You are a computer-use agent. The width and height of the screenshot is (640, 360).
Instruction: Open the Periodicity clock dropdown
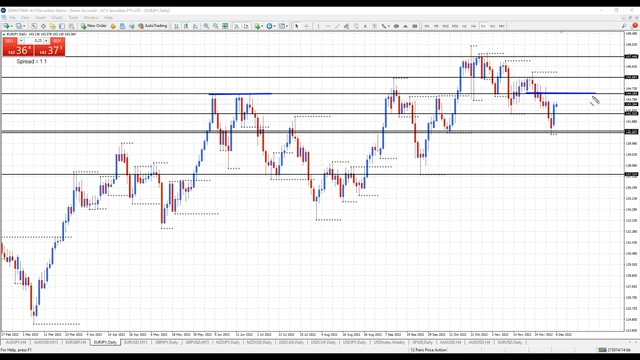coord(270,26)
